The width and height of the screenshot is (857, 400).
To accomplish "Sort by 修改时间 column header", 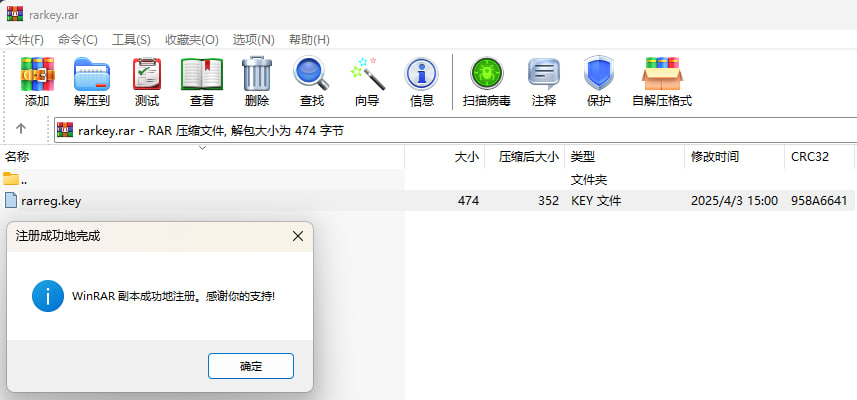I will tap(715, 157).
